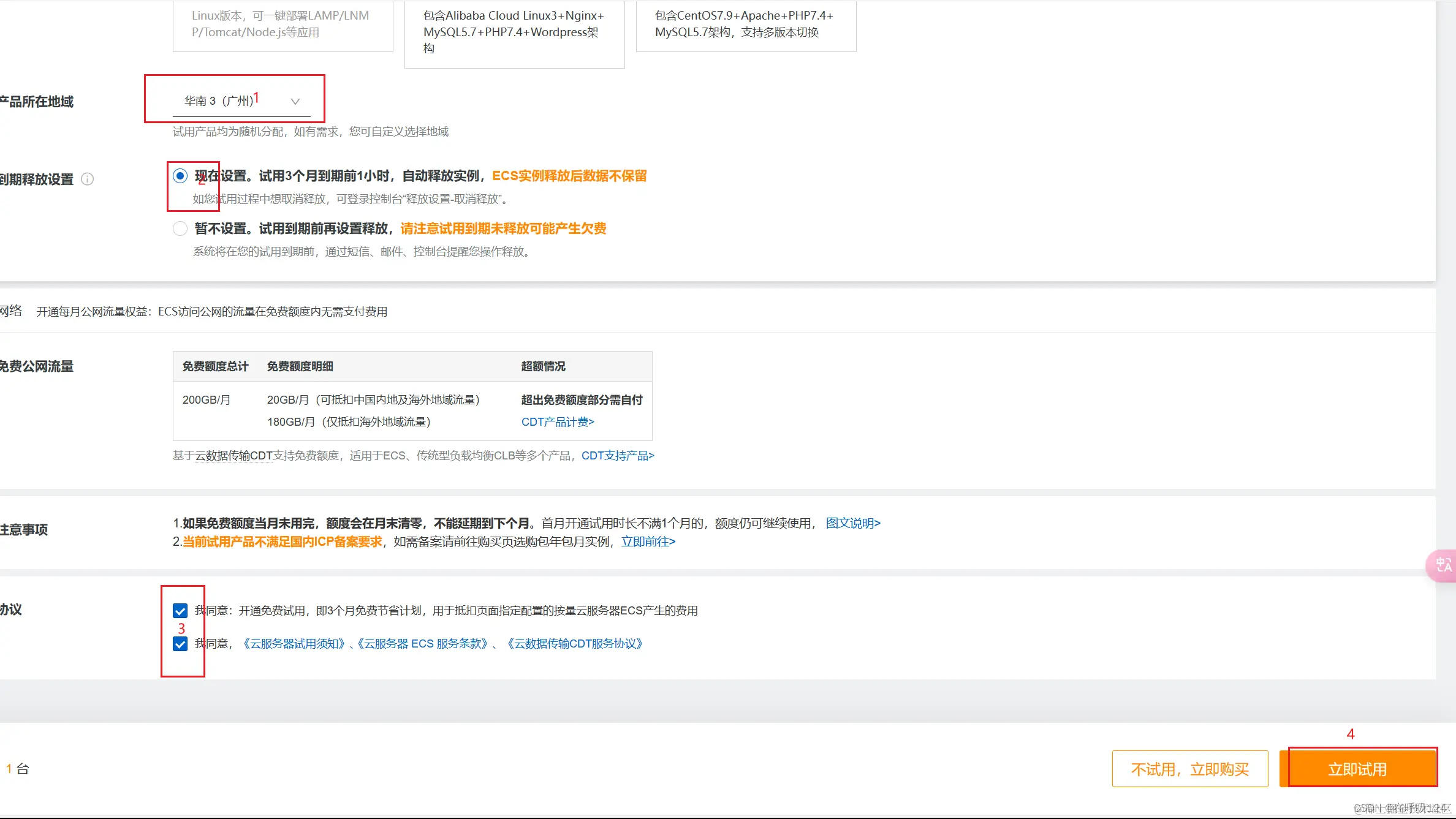The height and width of the screenshot is (819, 1456).
Task: Open the 华南3（广州）region dropdown
Action: [x=219, y=101]
